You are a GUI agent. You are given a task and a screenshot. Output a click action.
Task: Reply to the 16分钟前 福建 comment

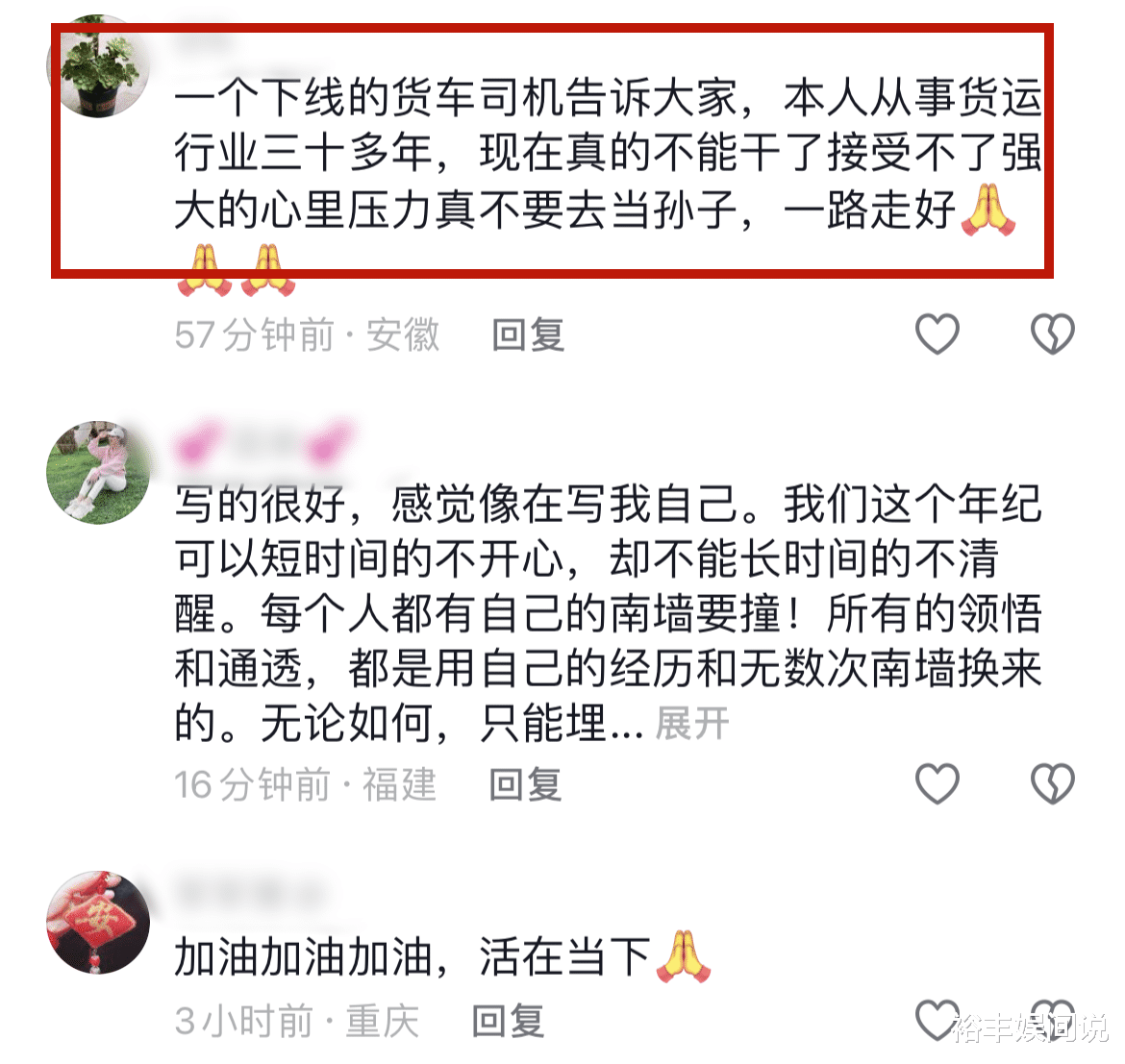pyautogui.click(x=525, y=784)
